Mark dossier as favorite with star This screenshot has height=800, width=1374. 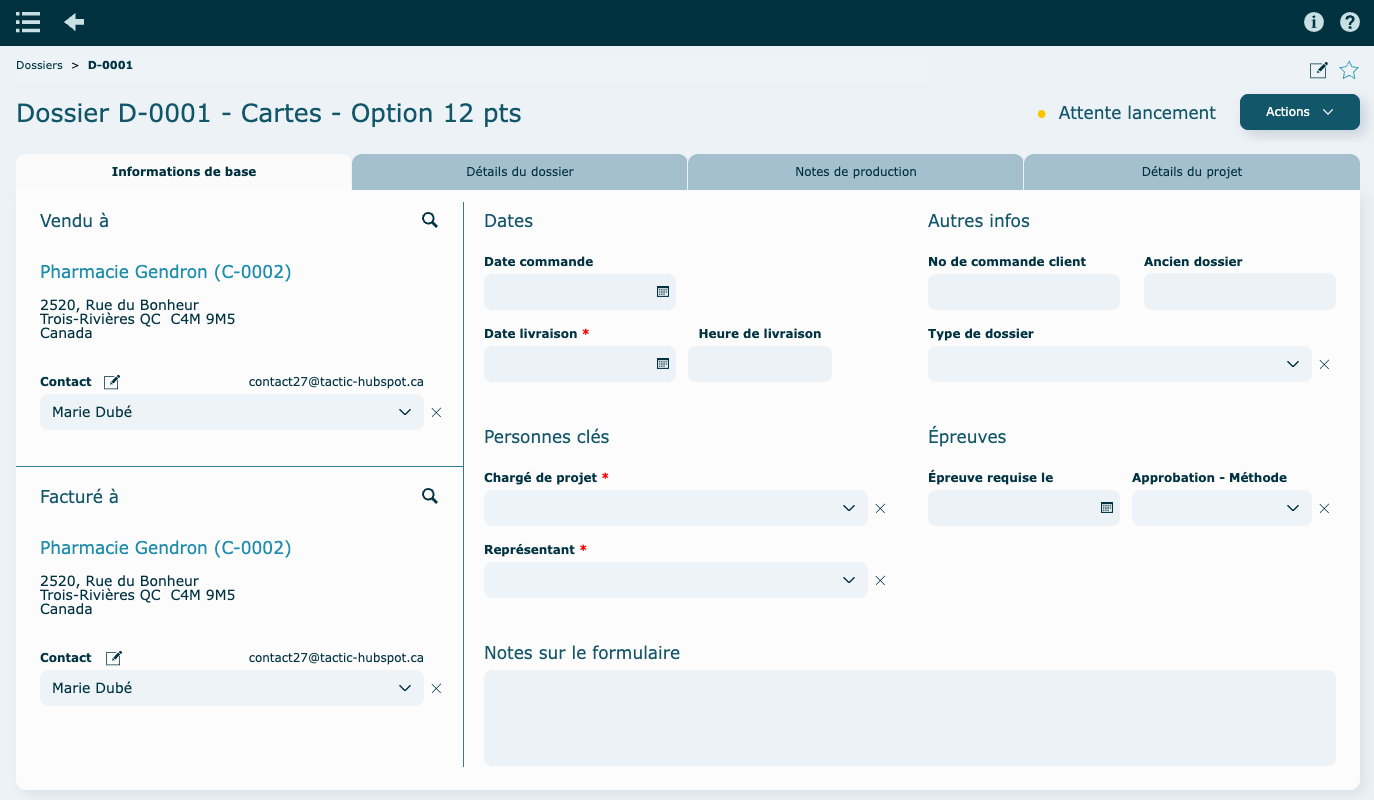click(1349, 70)
